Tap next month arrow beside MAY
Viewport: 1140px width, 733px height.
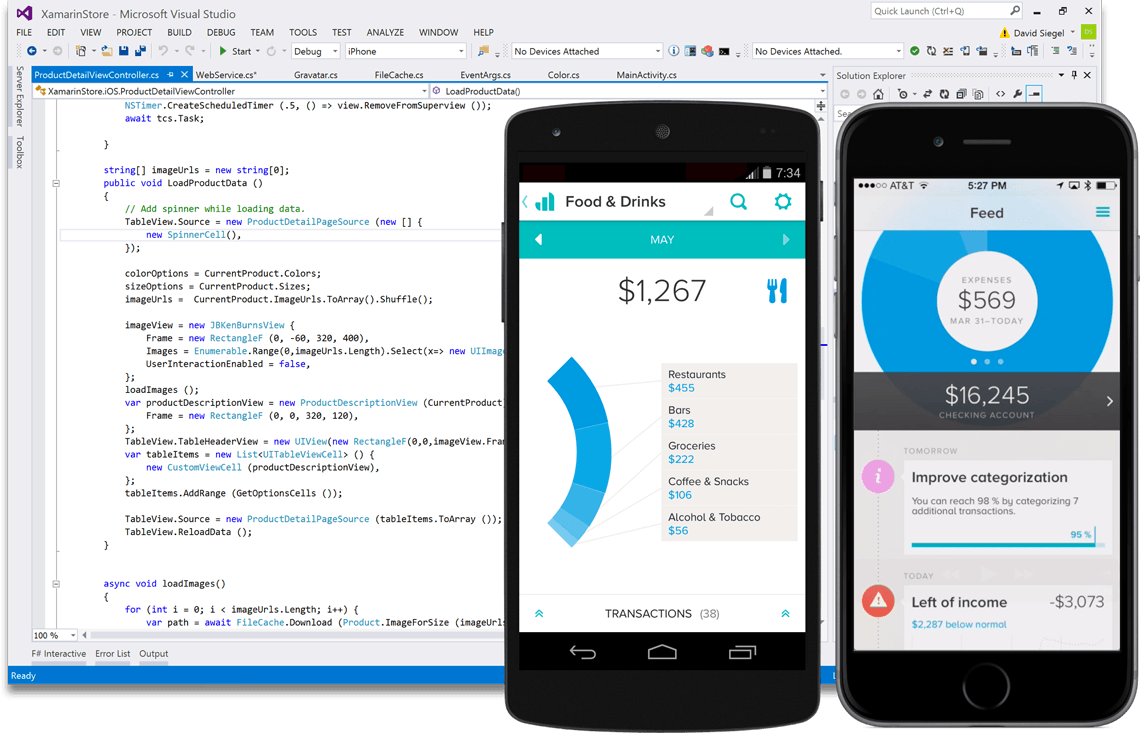pyautogui.click(x=785, y=239)
